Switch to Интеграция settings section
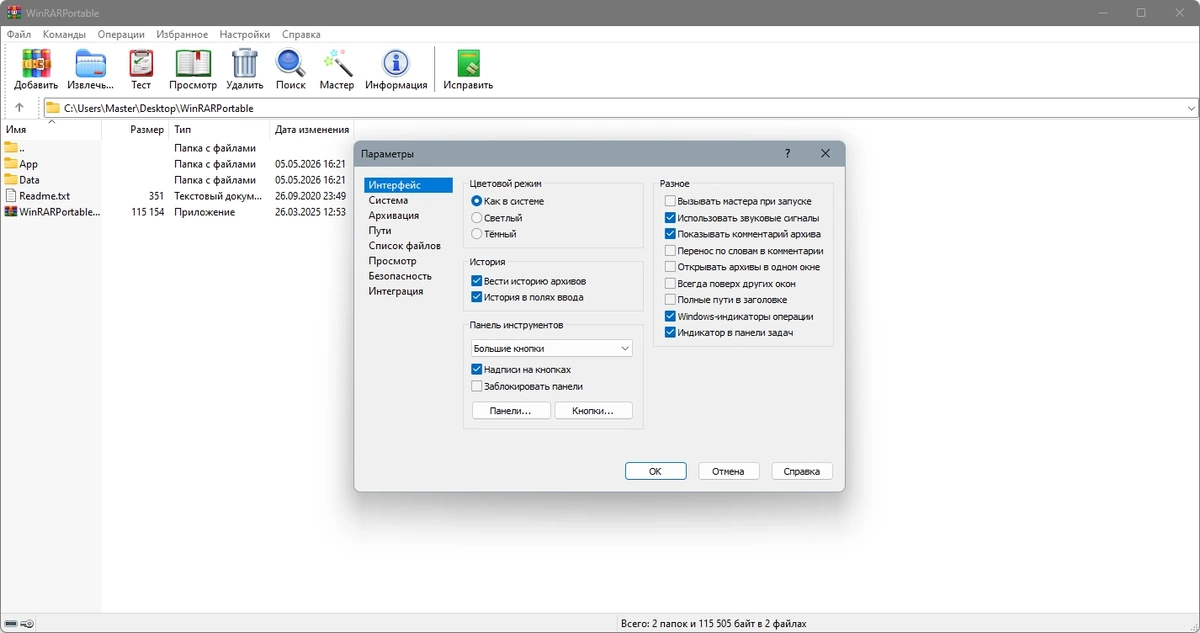The width and height of the screenshot is (1200, 633). (x=396, y=291)
